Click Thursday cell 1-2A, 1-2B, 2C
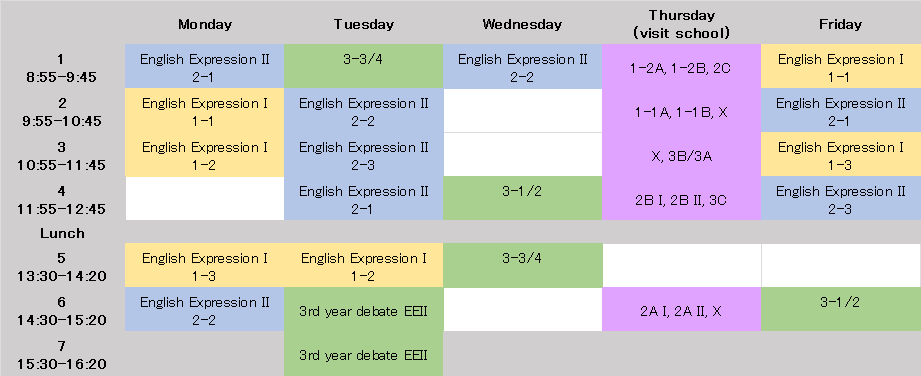The height and width of the screenshot is (376, 921). pos(681,68)
